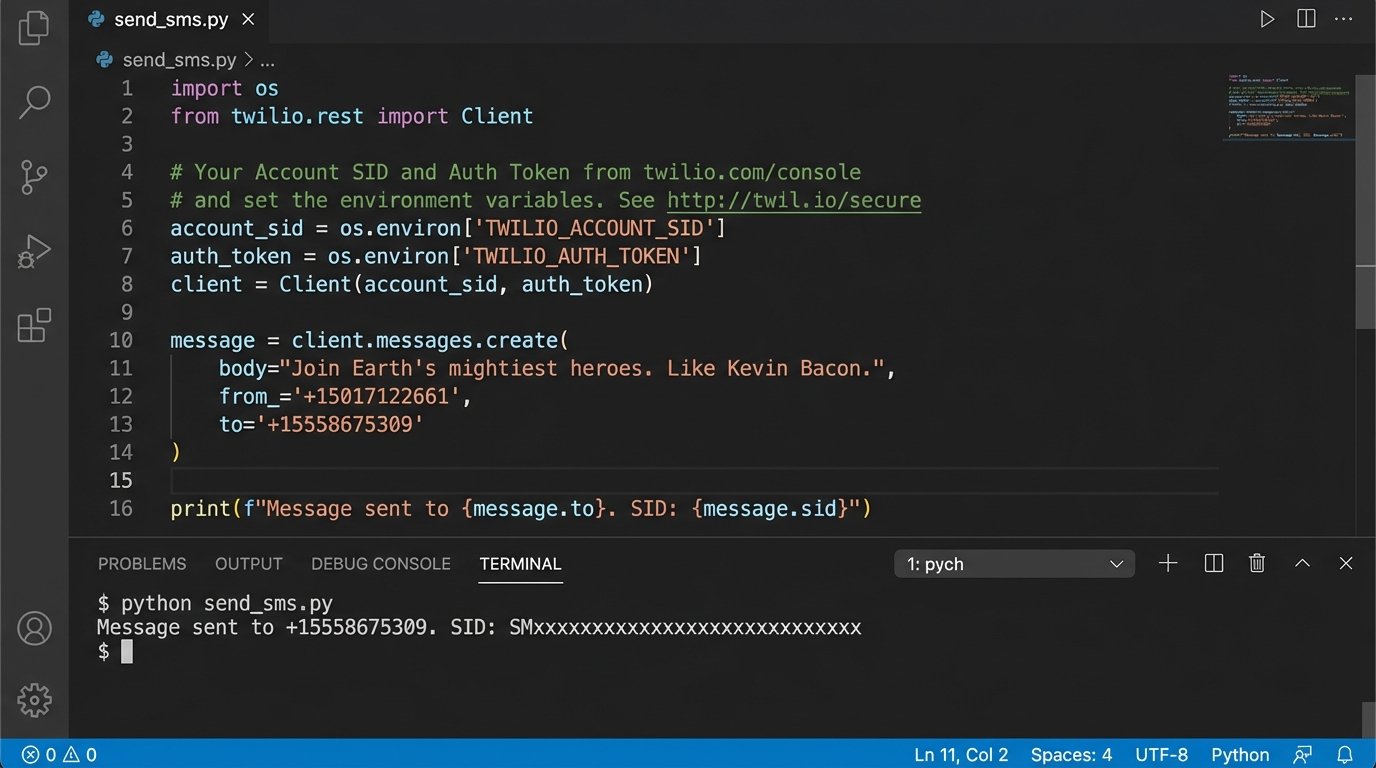1376x768 pixels.
Task: Open the Extensions view
Action: [x=34, y=326]
